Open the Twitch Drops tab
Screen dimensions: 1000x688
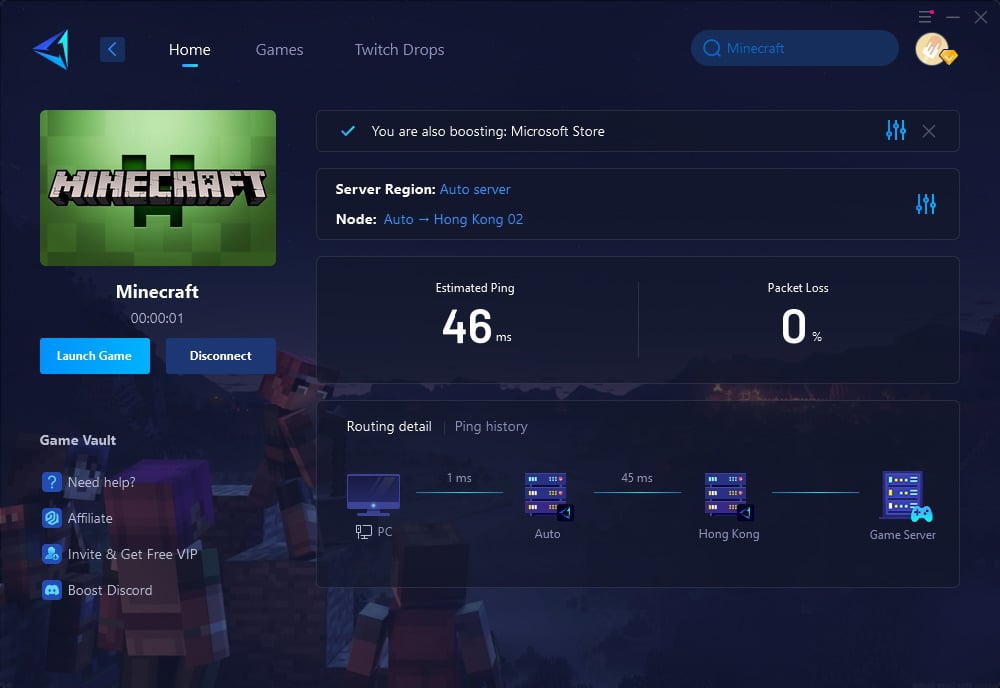399,50
